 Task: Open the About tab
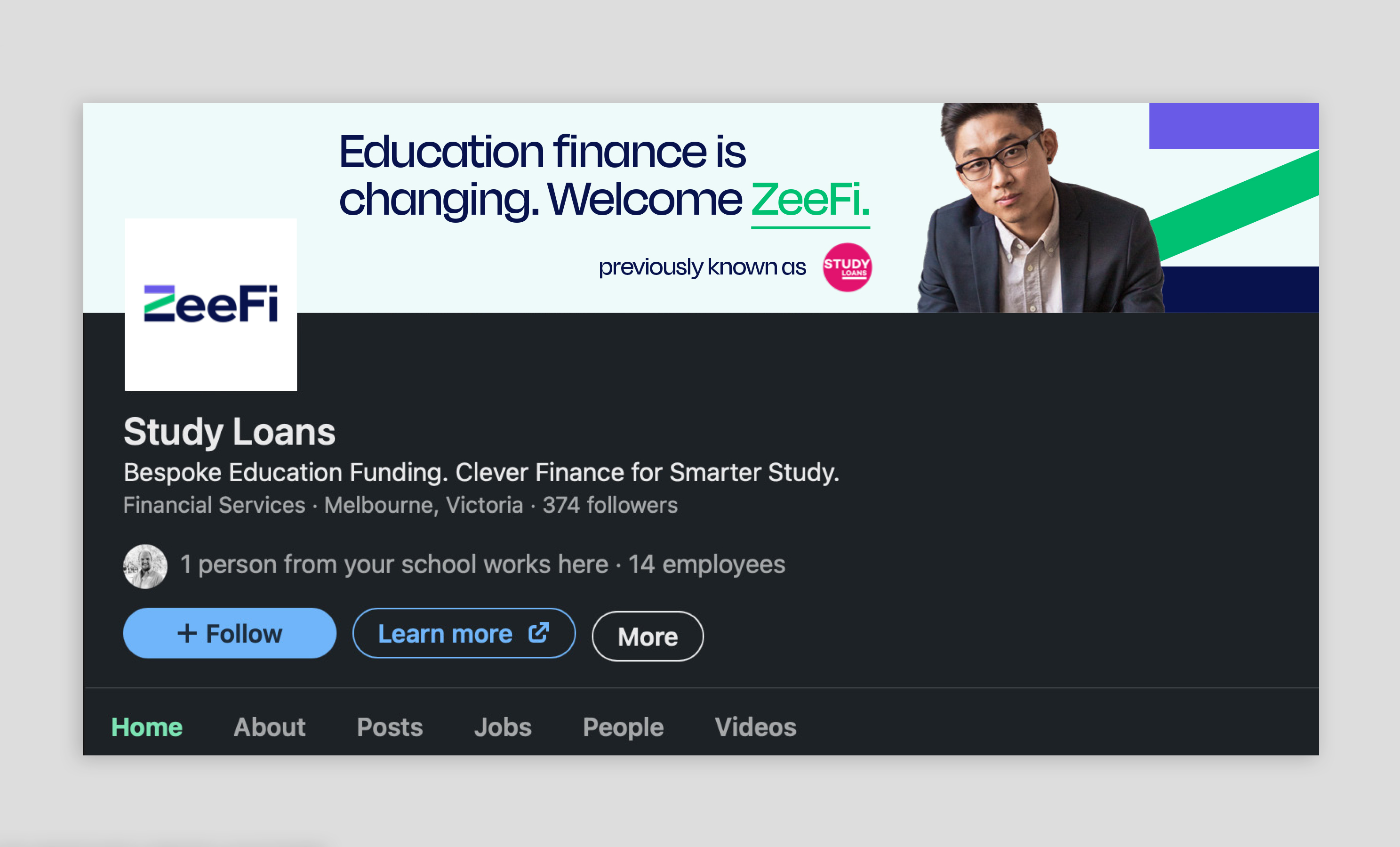tap(269, 727)
